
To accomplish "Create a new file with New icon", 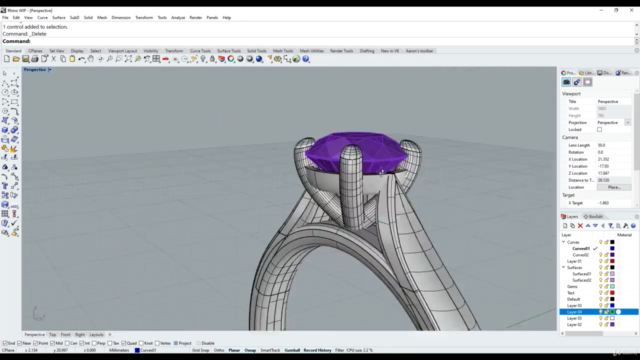I will [7, 59].
